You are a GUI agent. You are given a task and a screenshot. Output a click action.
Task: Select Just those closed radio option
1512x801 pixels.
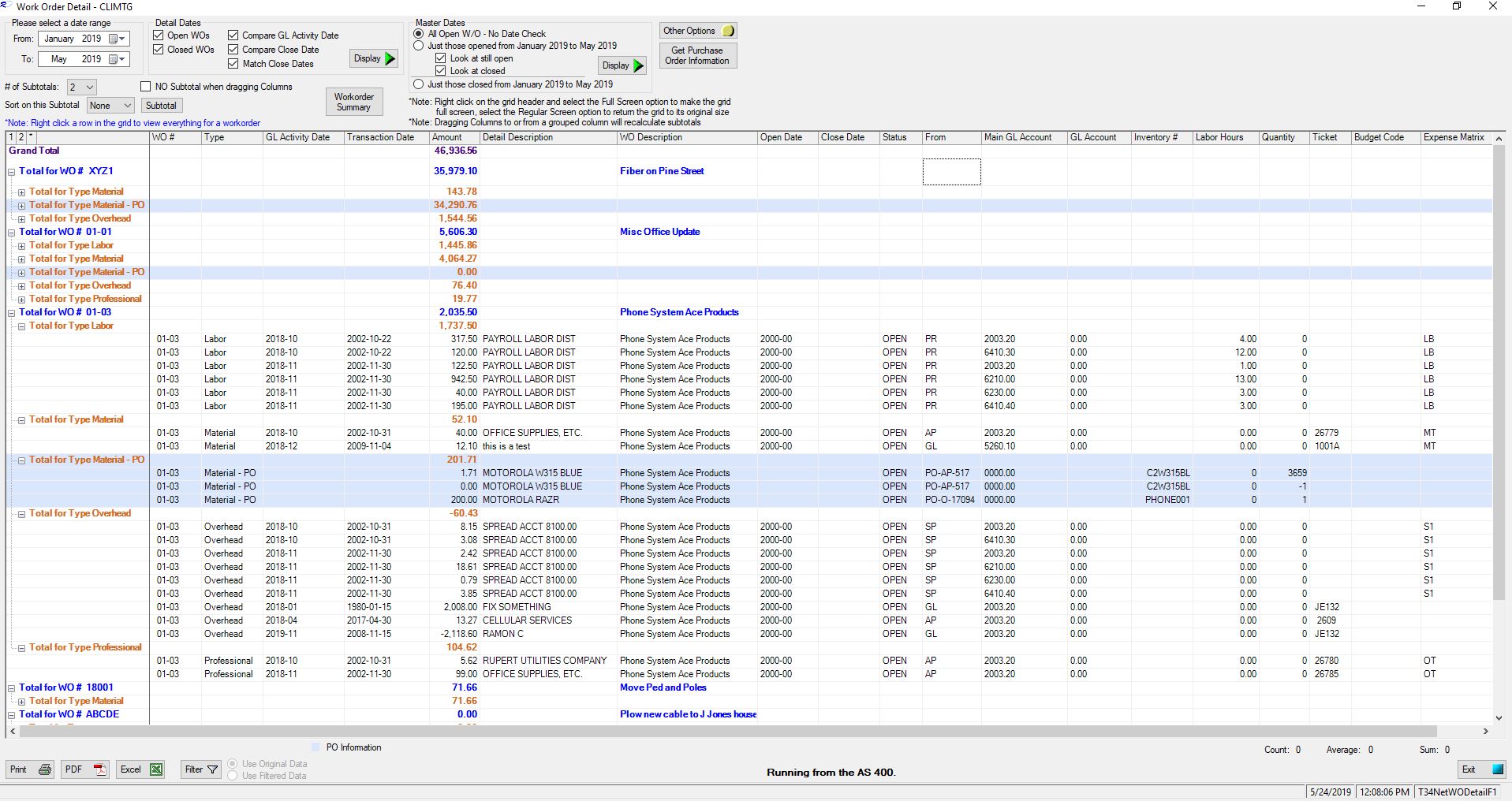pos(419,84)
